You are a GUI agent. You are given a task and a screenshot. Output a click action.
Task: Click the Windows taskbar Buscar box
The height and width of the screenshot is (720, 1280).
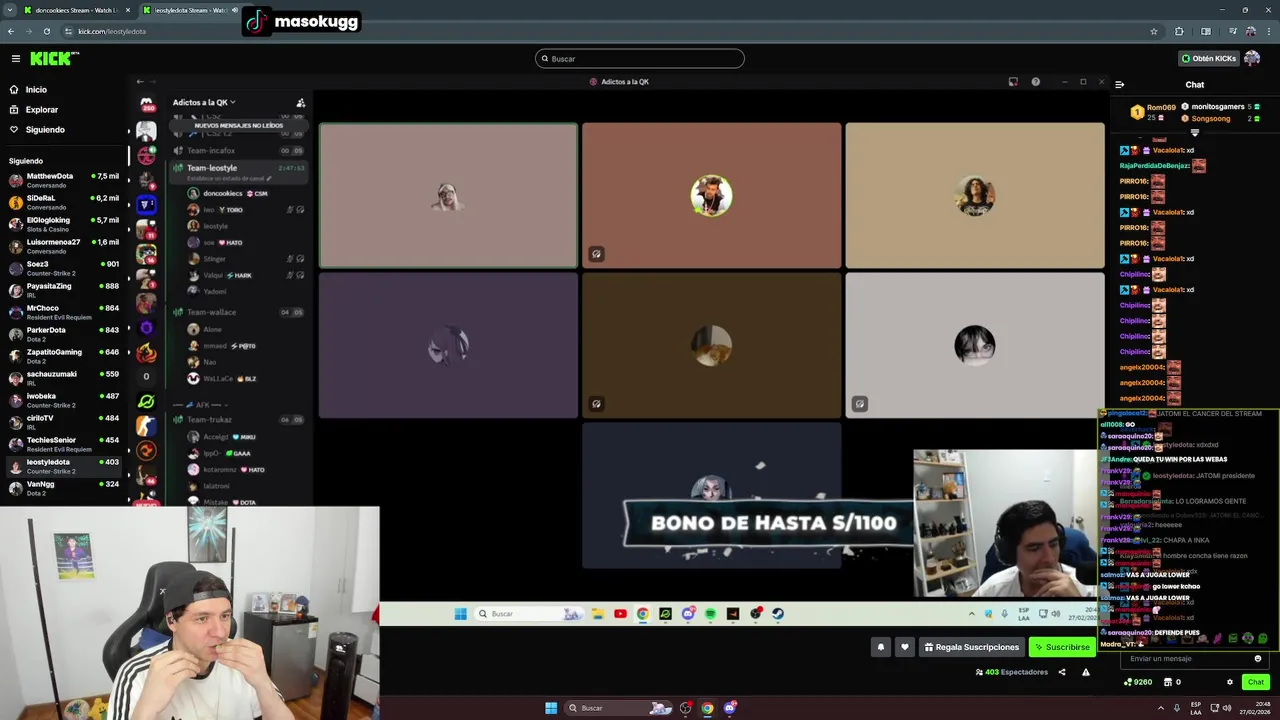coord(617,708)
